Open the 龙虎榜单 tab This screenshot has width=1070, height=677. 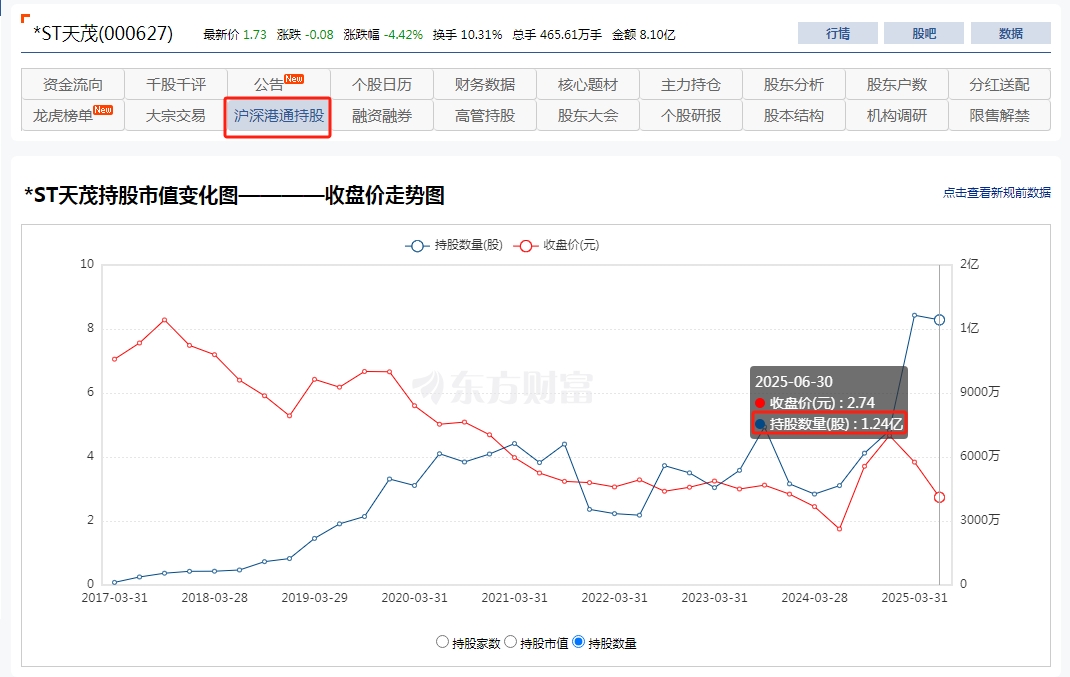click(x=73, y=115)
